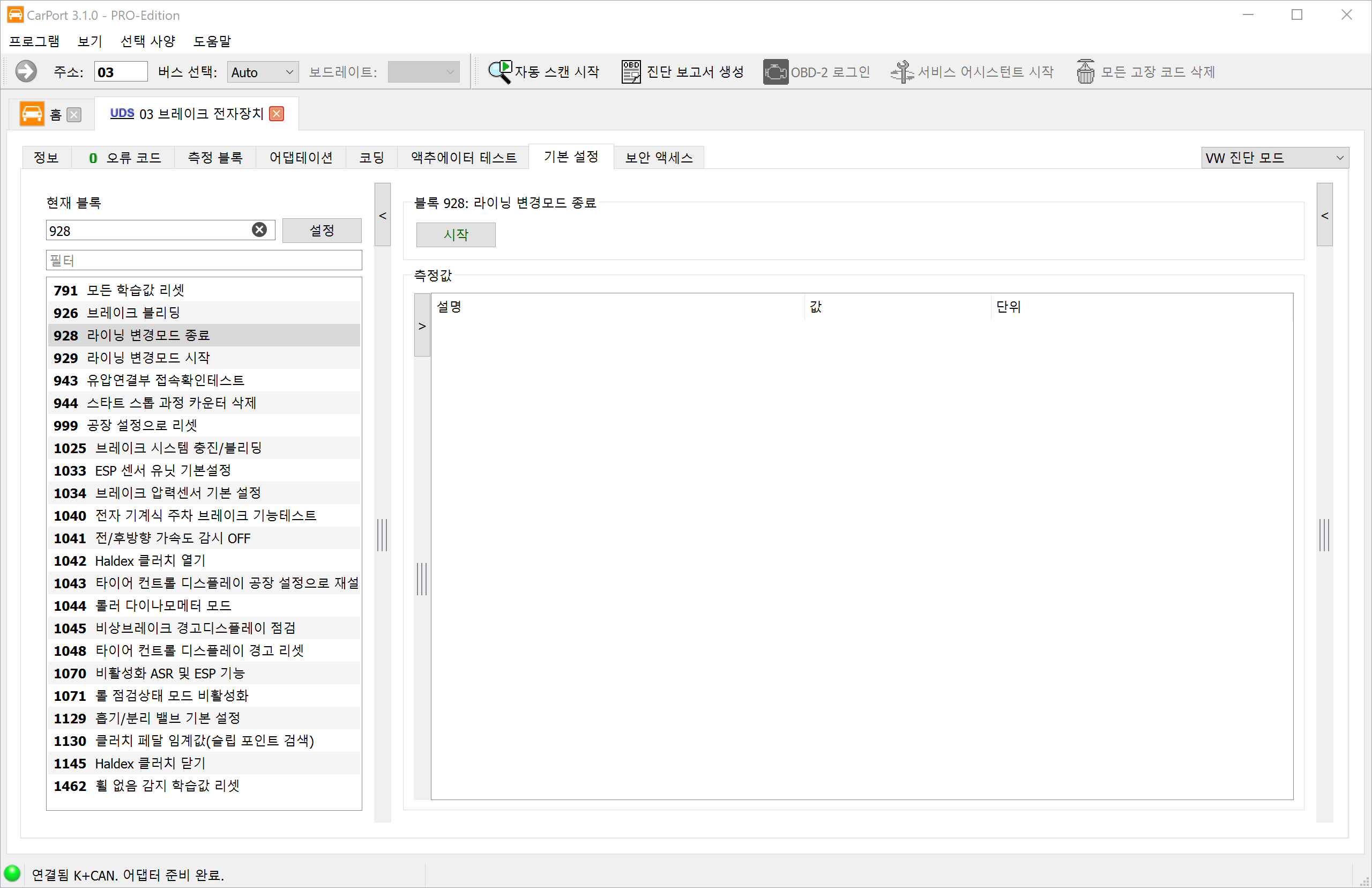Select block 944 스타트 스톱 과정 카운터 삭제
The height and width of the screenshot is (888, 1372).
[204, 403]
